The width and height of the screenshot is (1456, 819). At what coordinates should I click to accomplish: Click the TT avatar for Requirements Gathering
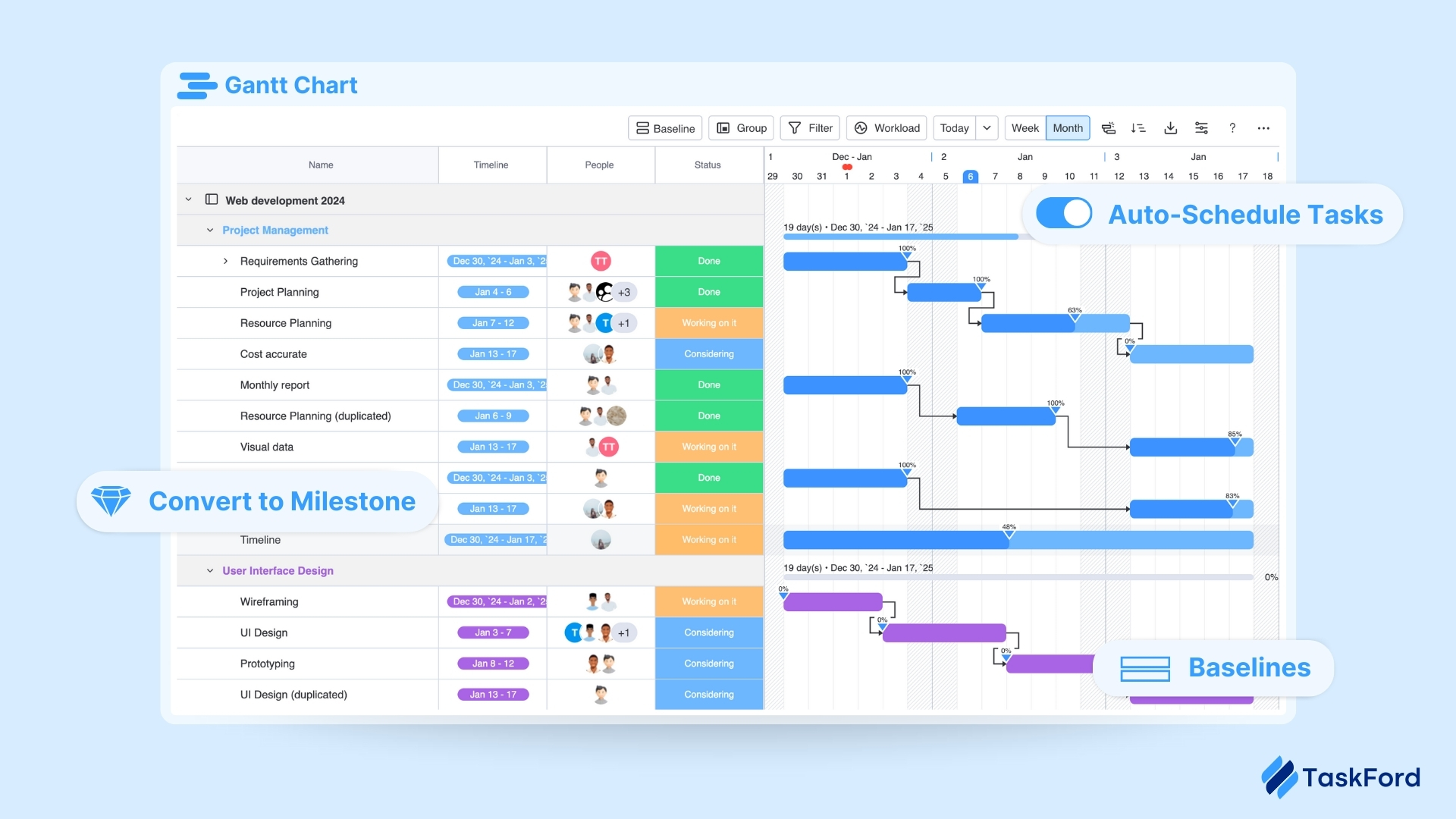(601, 261)
